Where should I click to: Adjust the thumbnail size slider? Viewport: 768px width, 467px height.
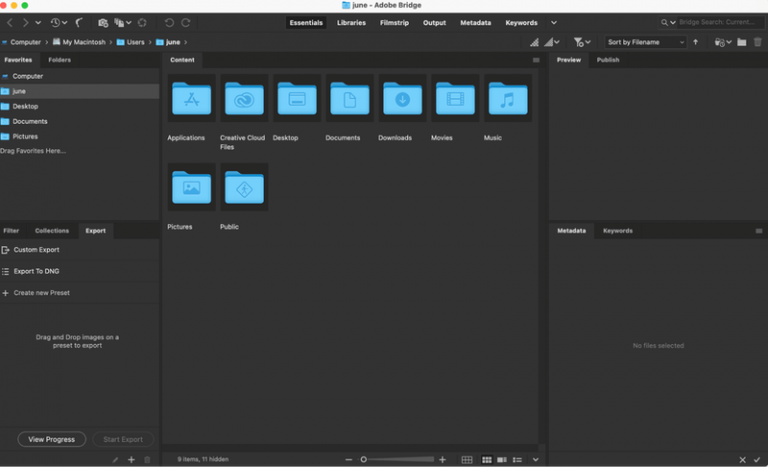coord(395,459)
